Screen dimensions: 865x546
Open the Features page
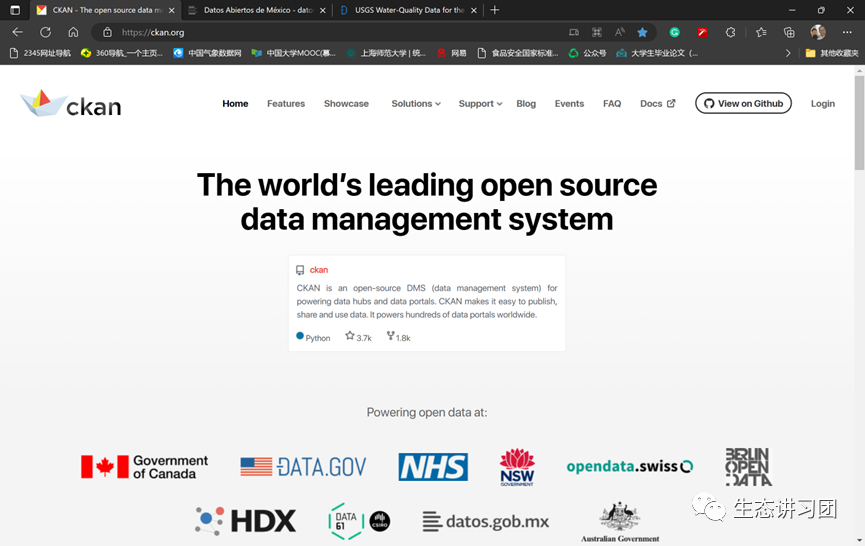pos(286,104)
